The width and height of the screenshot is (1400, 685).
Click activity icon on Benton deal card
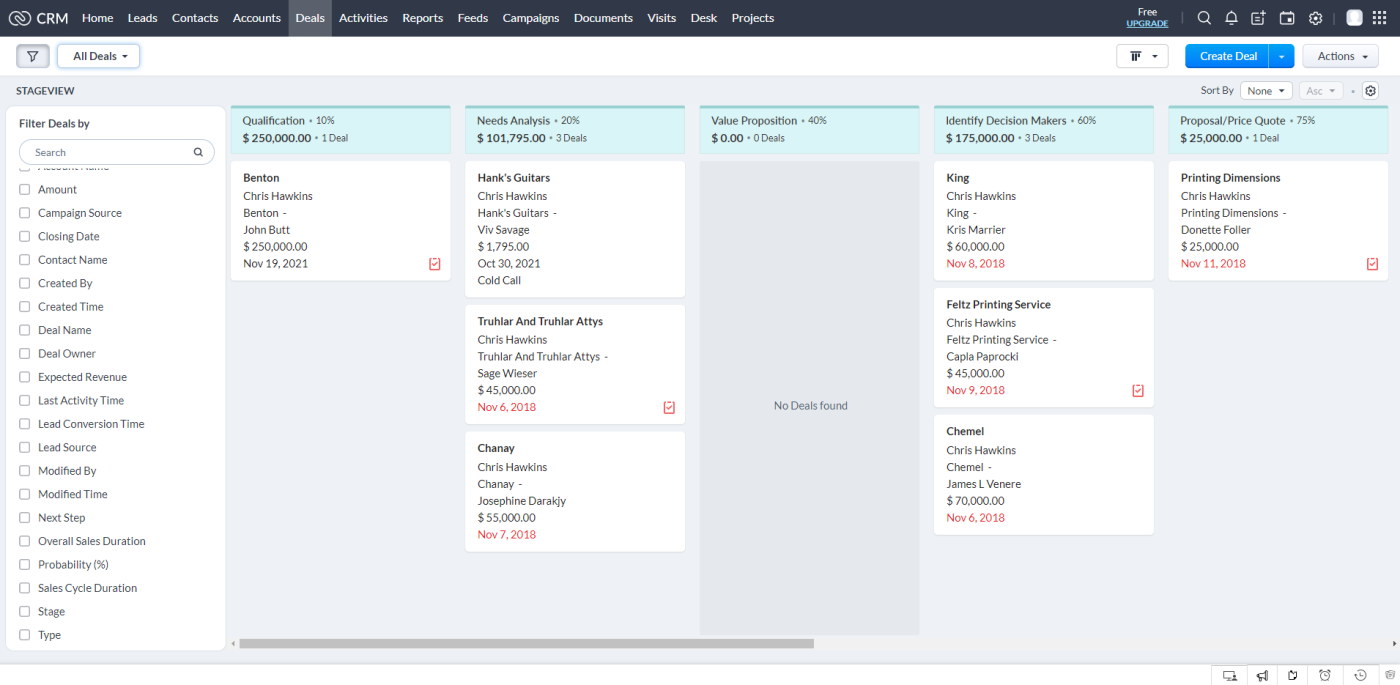(x=435, y=264)
